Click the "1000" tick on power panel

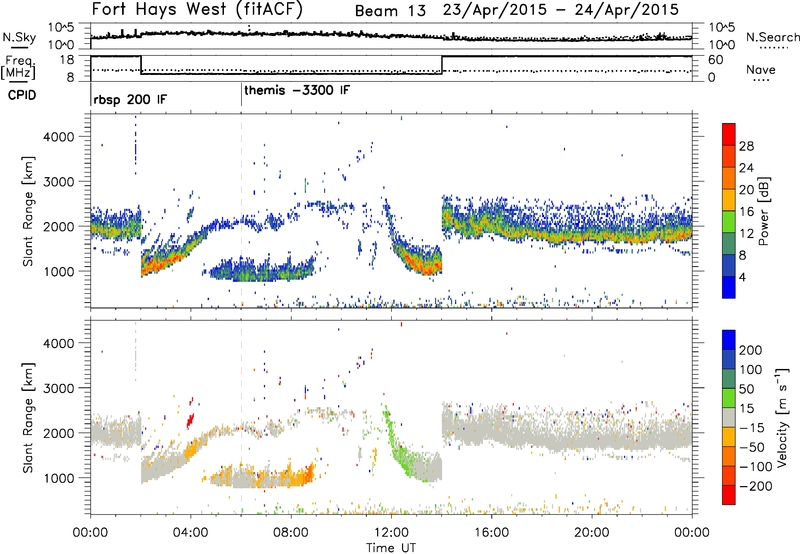point(59,271)
